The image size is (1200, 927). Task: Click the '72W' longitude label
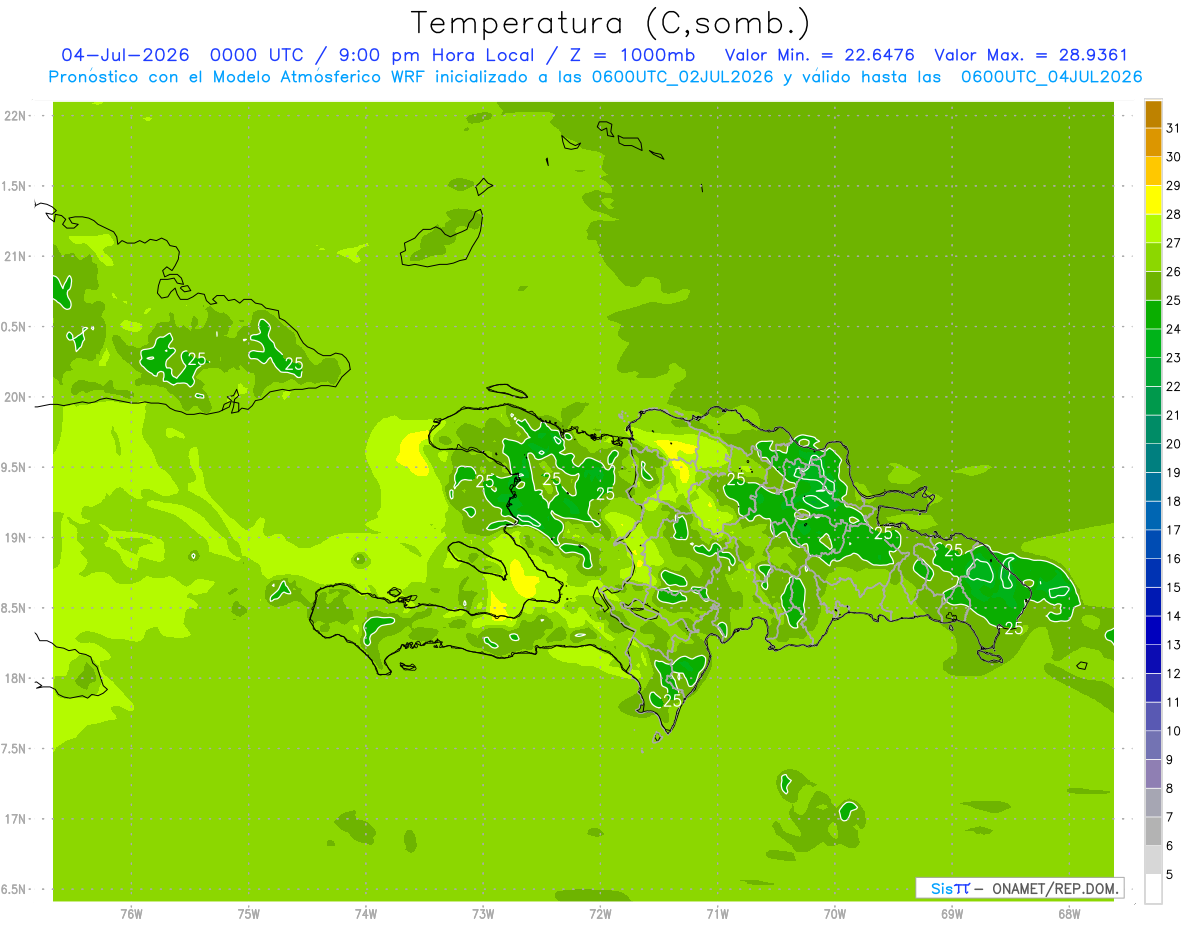coord(600,913)
